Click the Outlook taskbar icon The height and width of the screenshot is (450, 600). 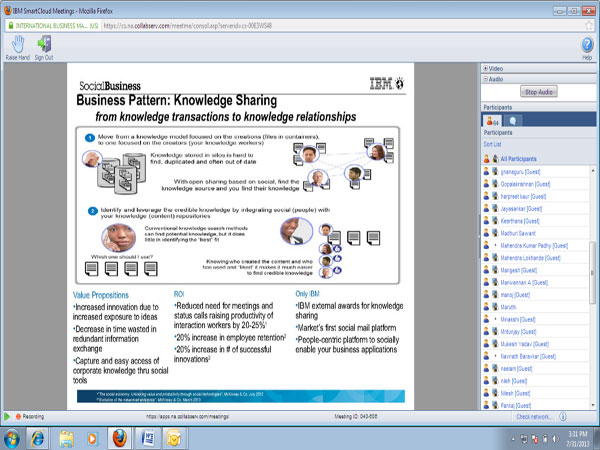click(174, 438)
